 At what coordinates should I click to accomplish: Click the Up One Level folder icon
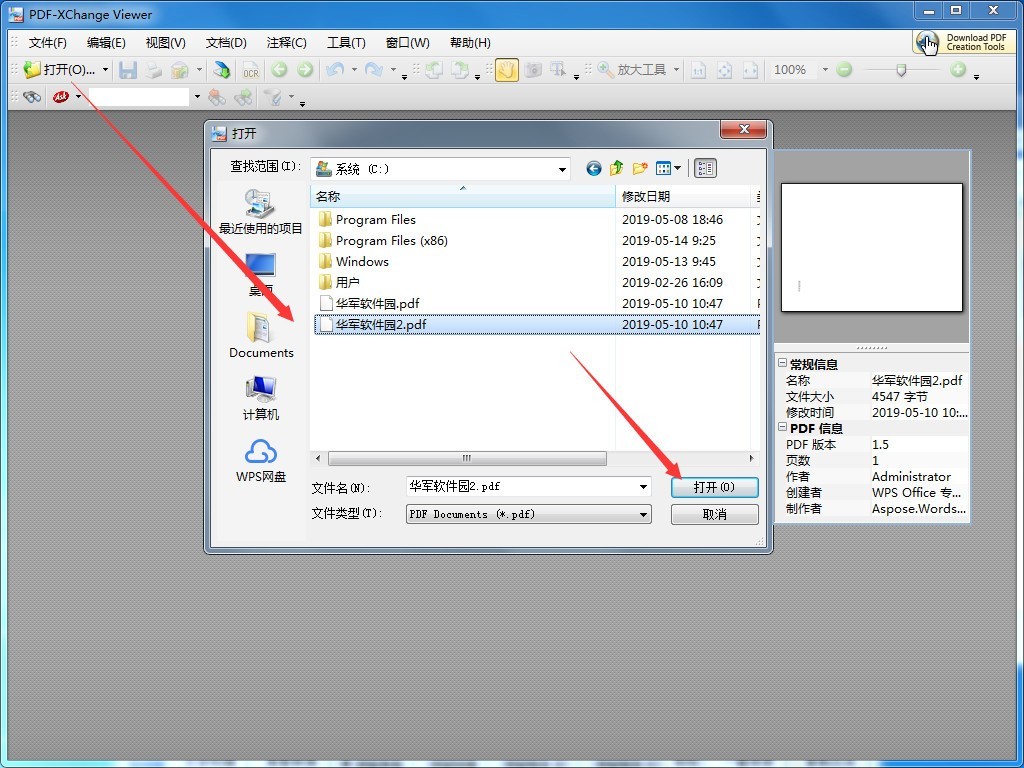coord(616,167)
